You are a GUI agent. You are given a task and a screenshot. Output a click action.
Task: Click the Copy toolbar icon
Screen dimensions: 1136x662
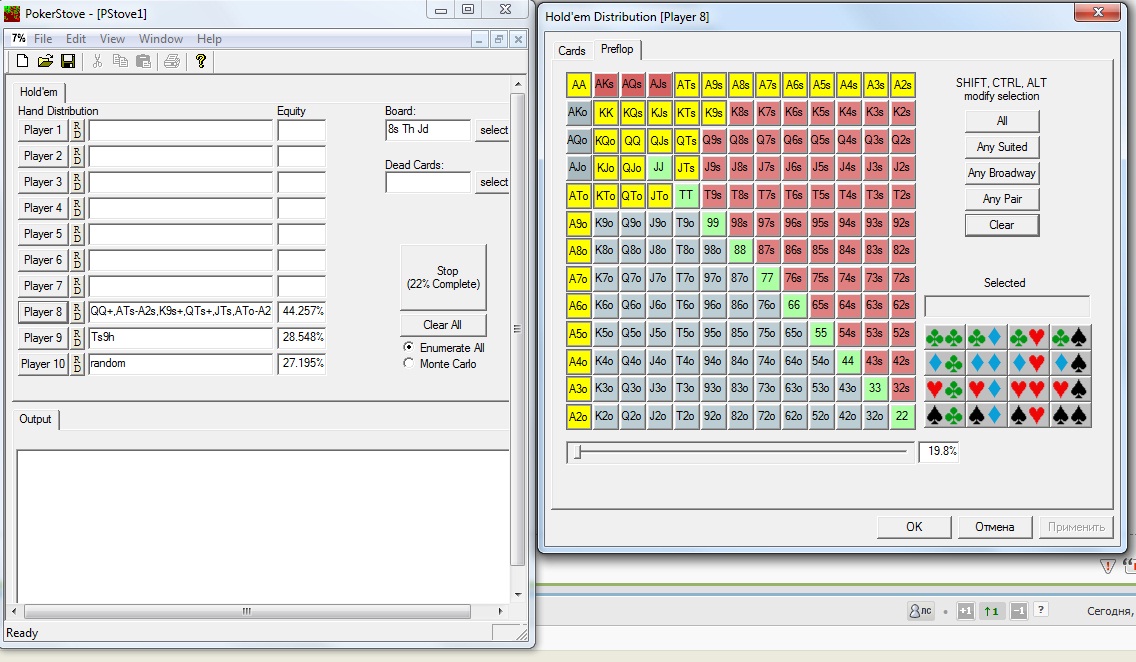pos(120,62)
